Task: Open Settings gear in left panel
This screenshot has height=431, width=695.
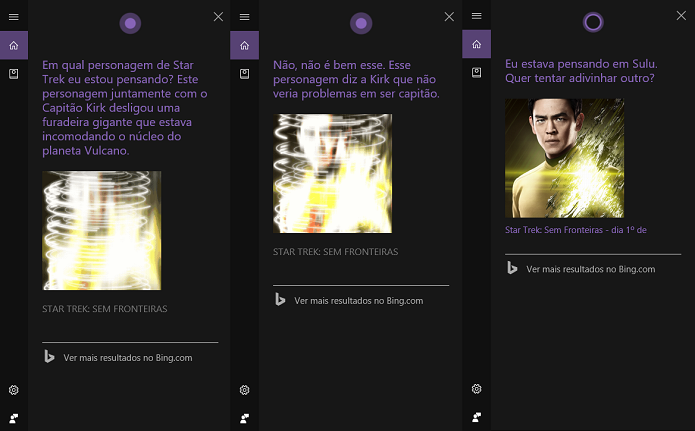Action: pos(14,390)
